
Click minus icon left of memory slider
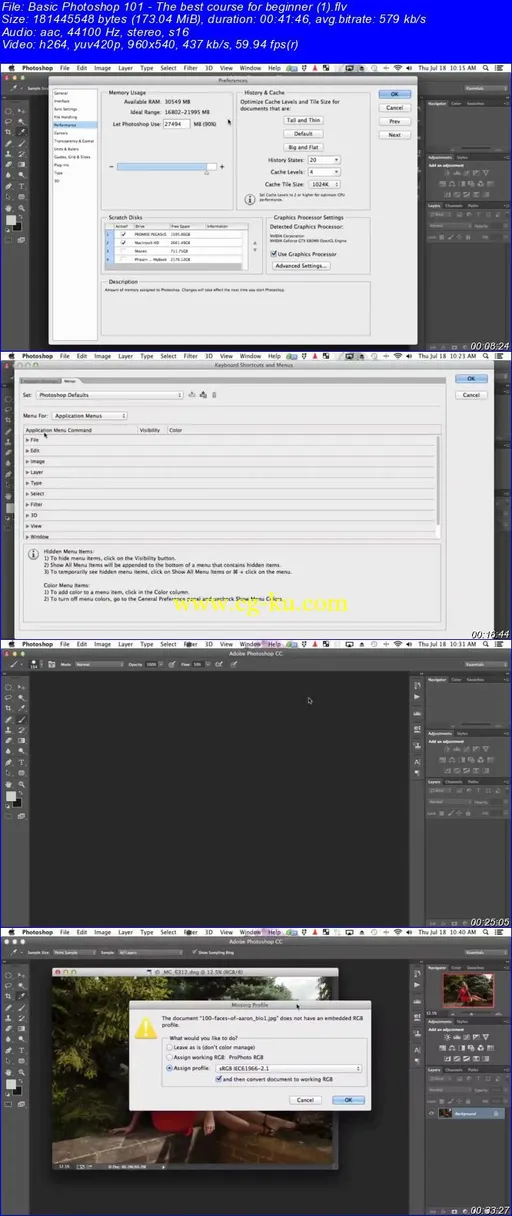(111, 167)
